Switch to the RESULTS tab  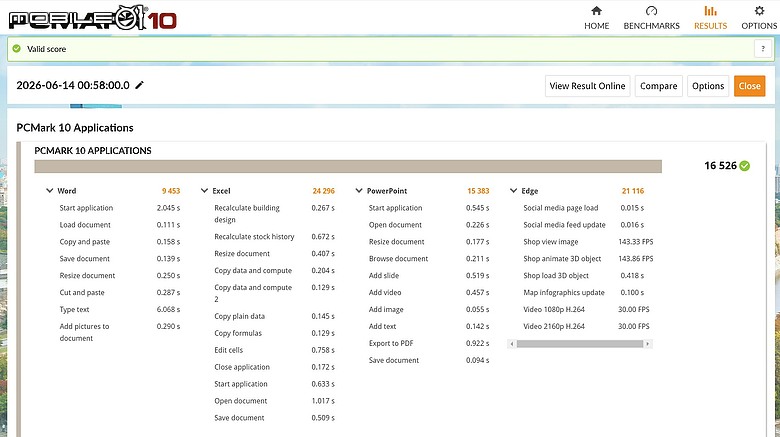tap(710, 18)
